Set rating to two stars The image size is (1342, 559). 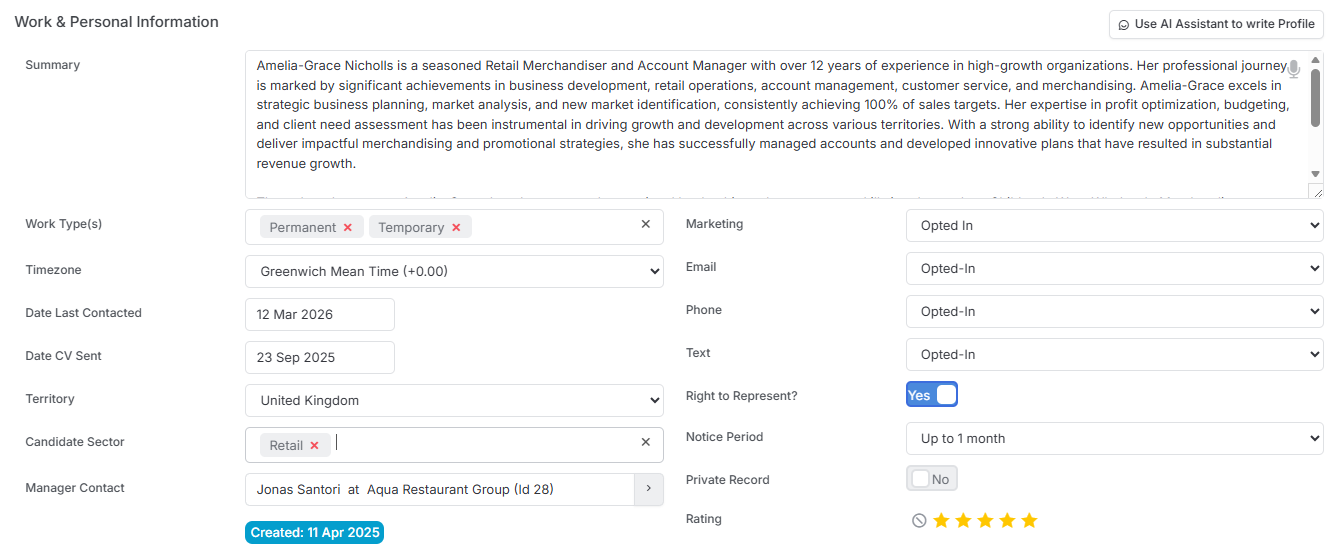(x=963, y=520)
